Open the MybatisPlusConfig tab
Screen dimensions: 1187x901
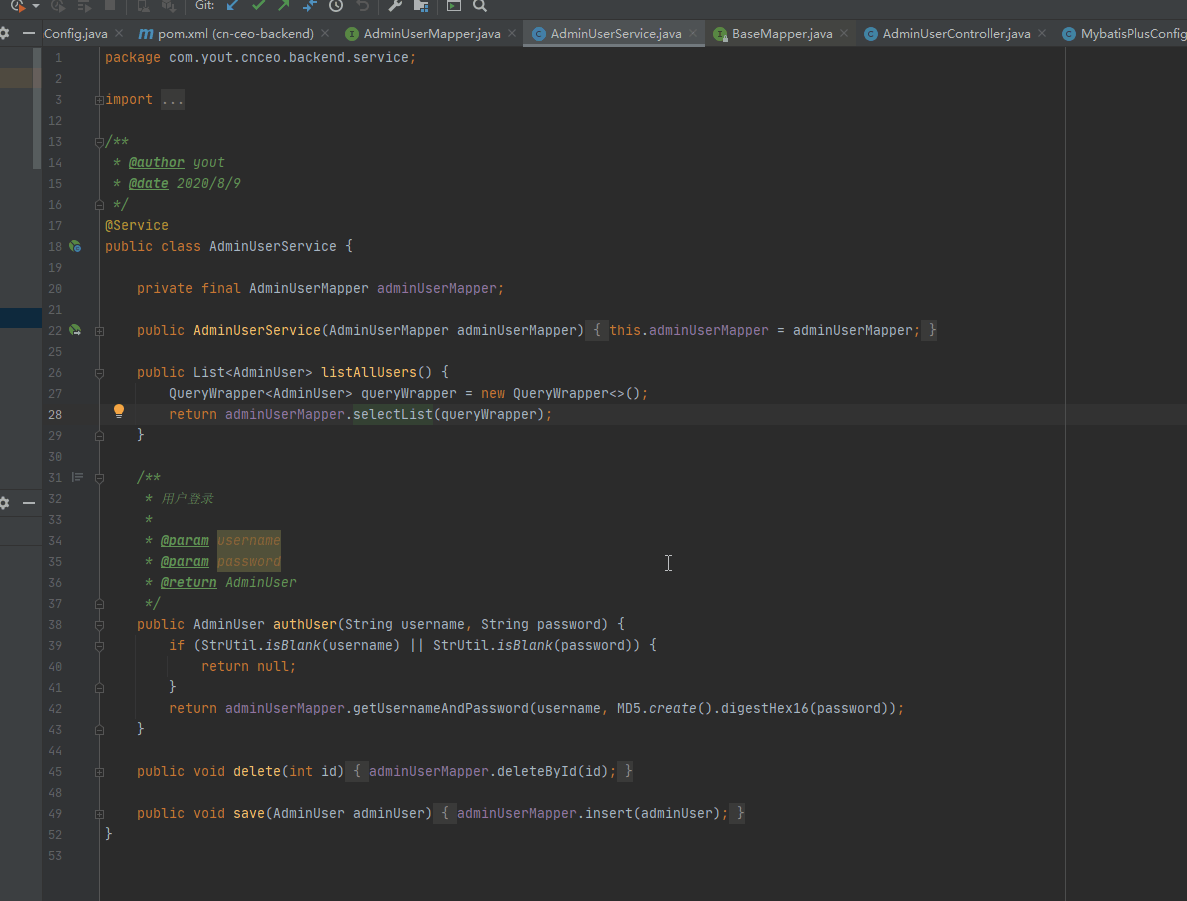click(x=1125, y=33)
